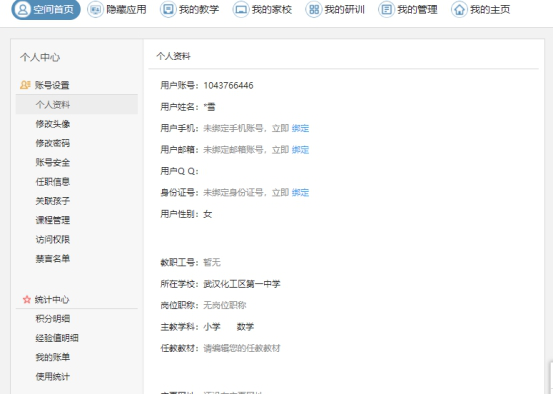Open 积分明细 under 统计中心
This screenshot has width=554, height=395.
pyautogui.click(x=53, y=319)
